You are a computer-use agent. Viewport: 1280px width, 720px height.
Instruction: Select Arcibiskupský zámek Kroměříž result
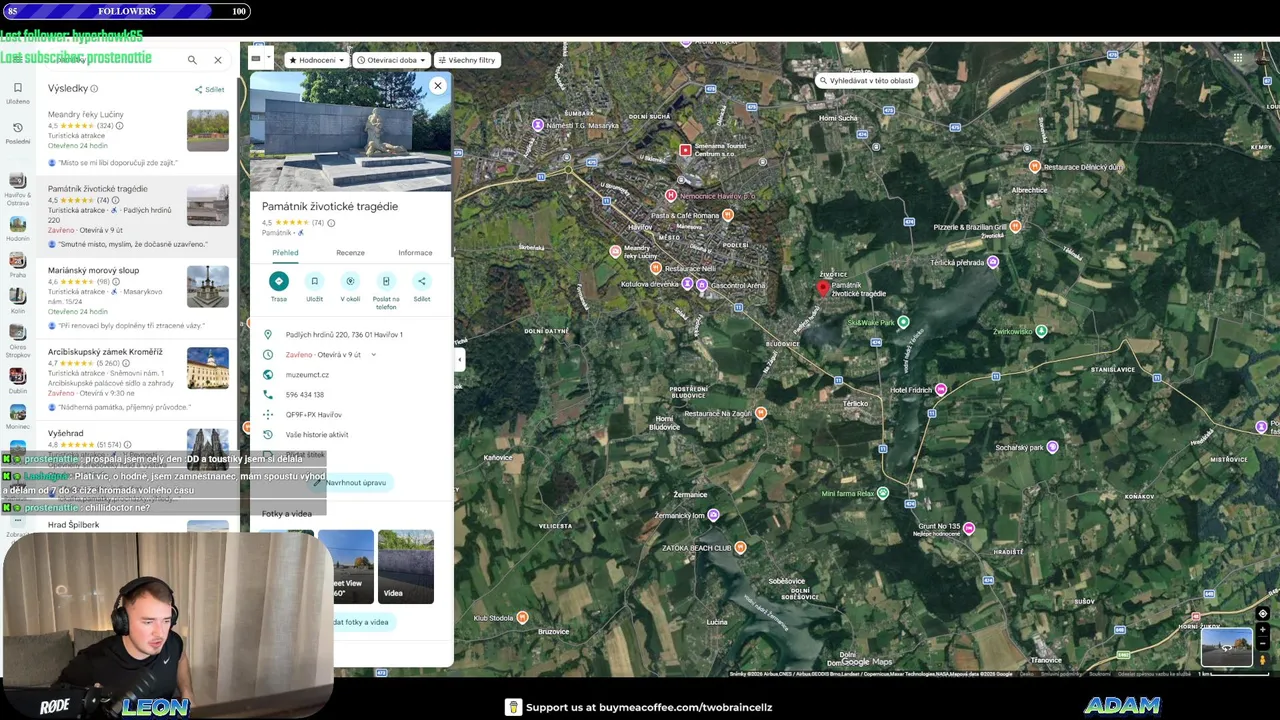[138, 381]
